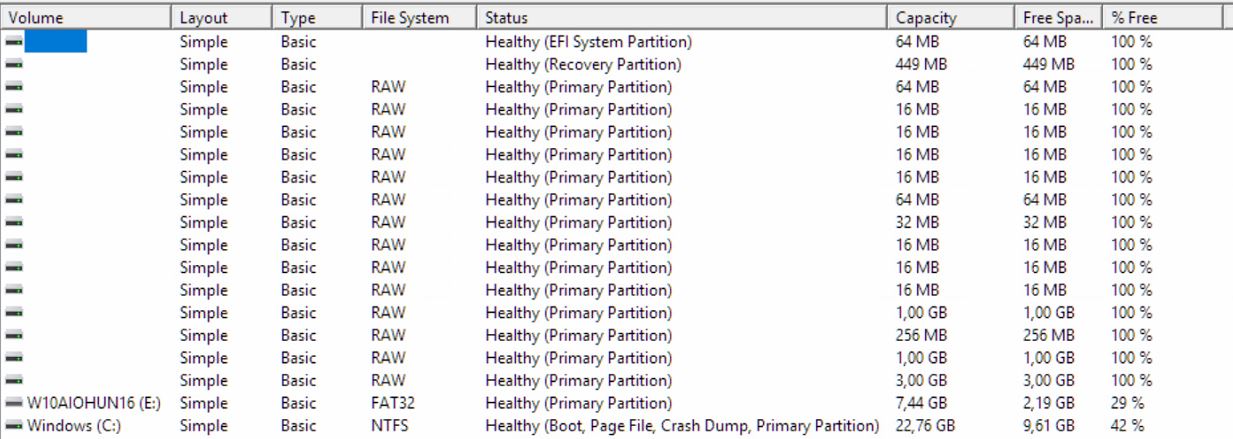This screenshot has height=439, width=1233.
Task: Click the 449 MB value in the Capacity column
Action: [921, 65]
